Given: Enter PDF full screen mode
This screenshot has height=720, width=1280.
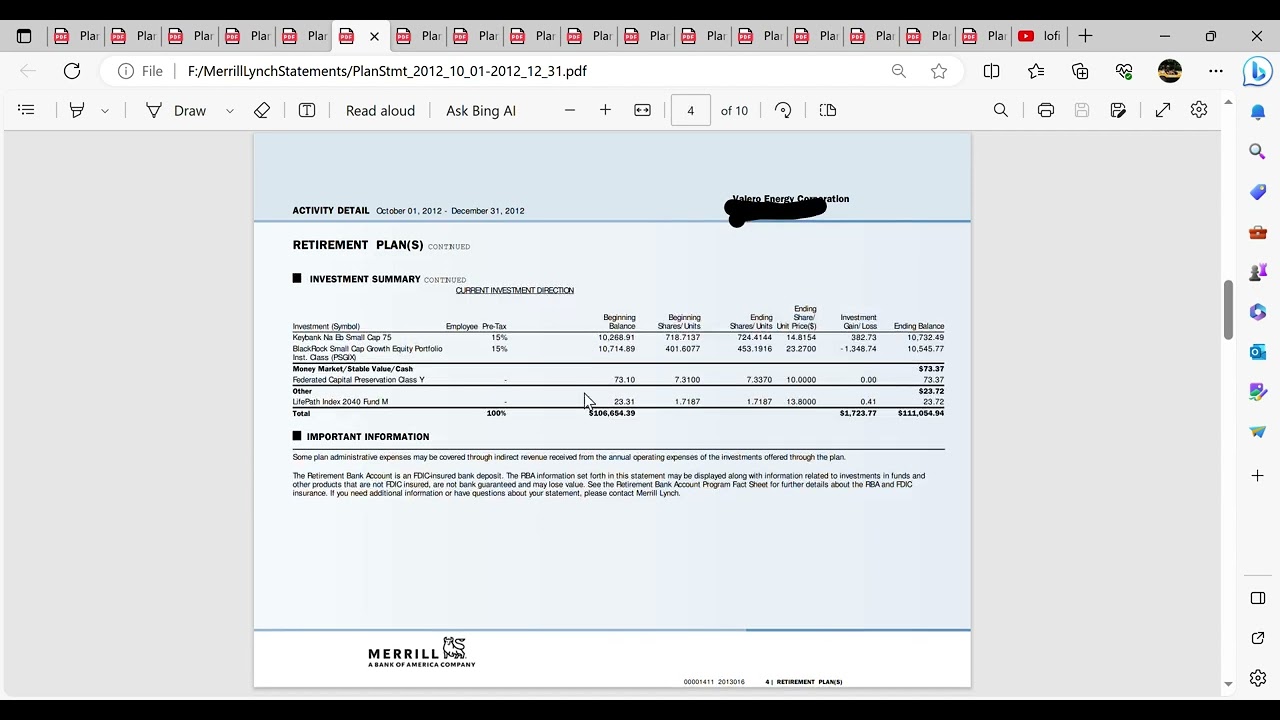Looking at the screenshot, I should click(x=1163, y=110).
